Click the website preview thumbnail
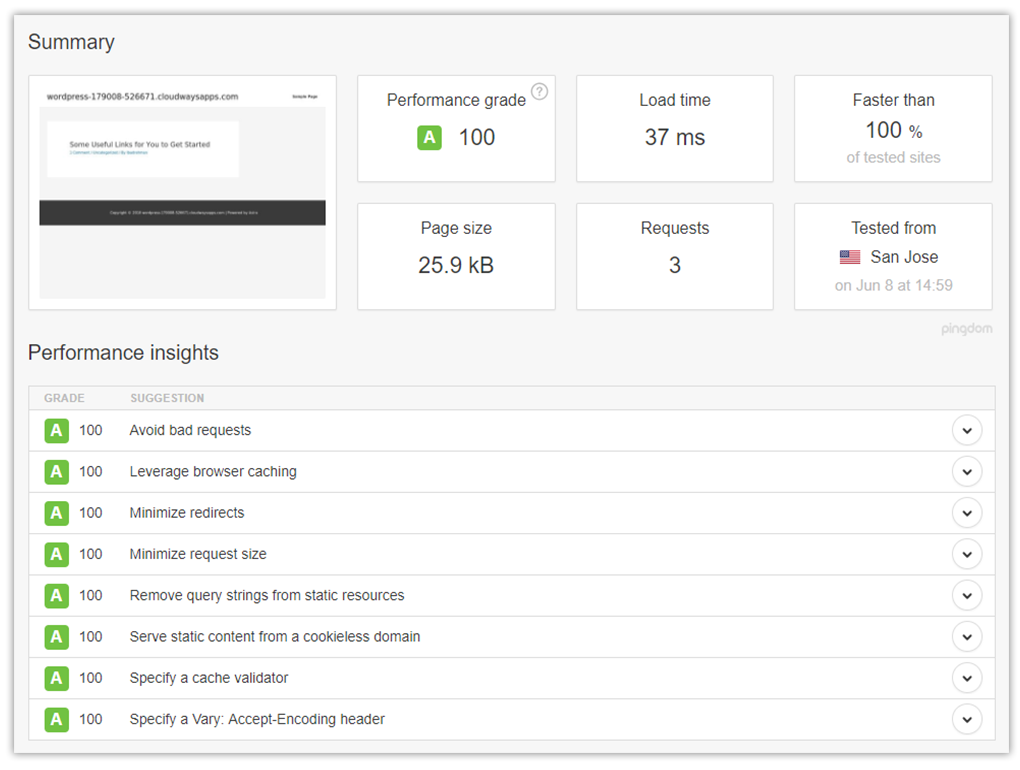This screenshot has height=770, width=1020. (182, 192)
